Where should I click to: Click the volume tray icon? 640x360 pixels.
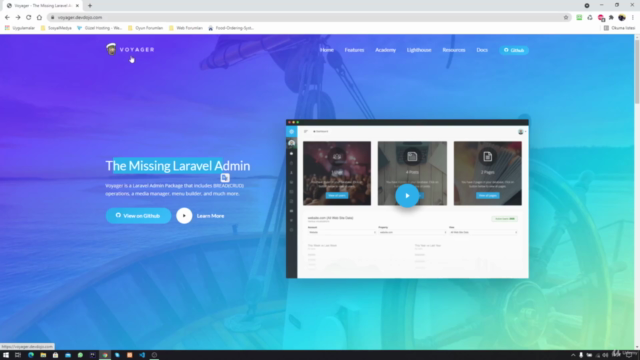coord(605,355)
